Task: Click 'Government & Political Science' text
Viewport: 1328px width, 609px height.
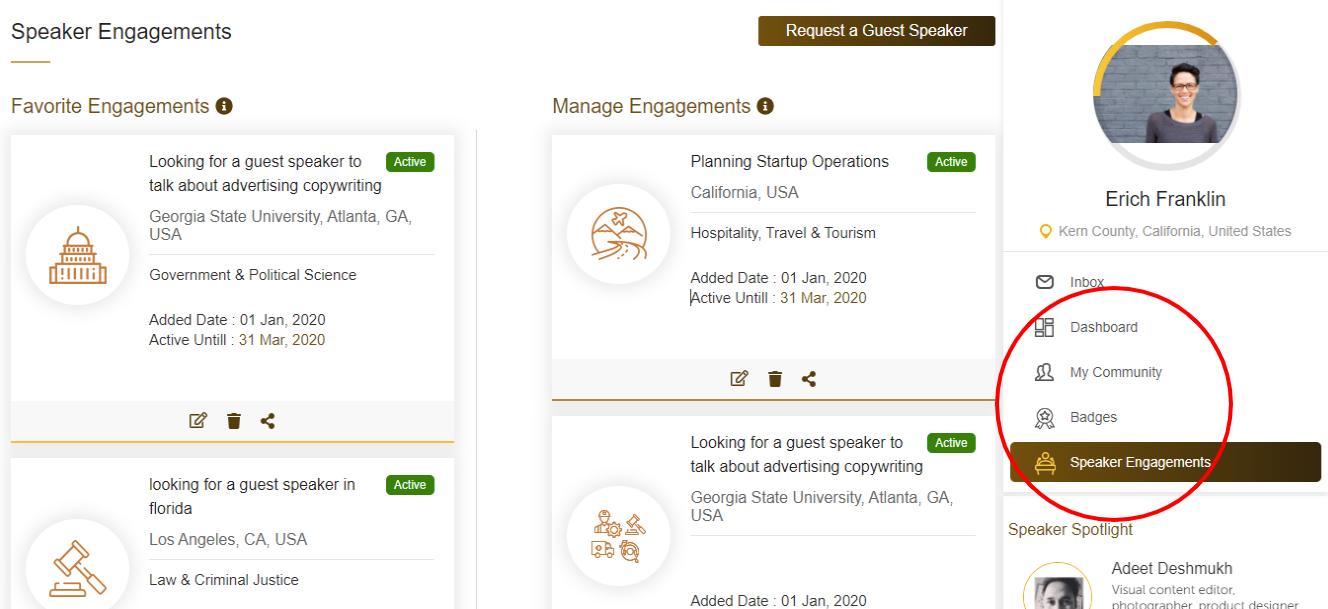Action: point(253,275)
